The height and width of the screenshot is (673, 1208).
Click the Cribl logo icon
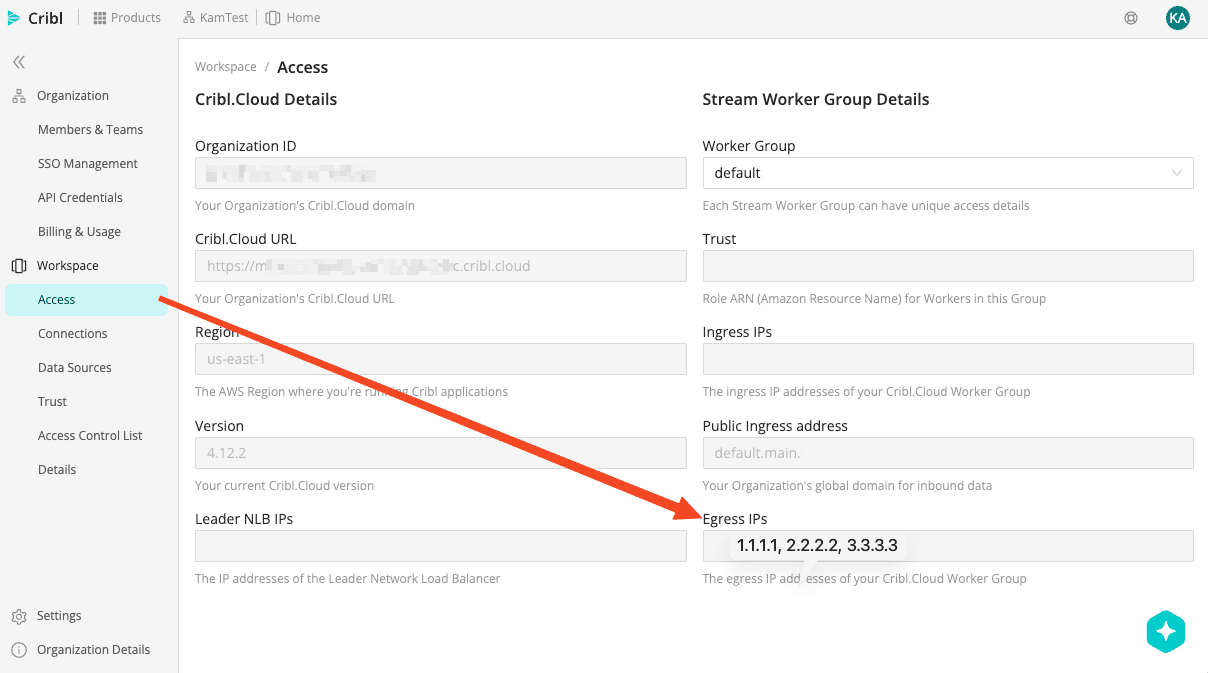point(14,18)
